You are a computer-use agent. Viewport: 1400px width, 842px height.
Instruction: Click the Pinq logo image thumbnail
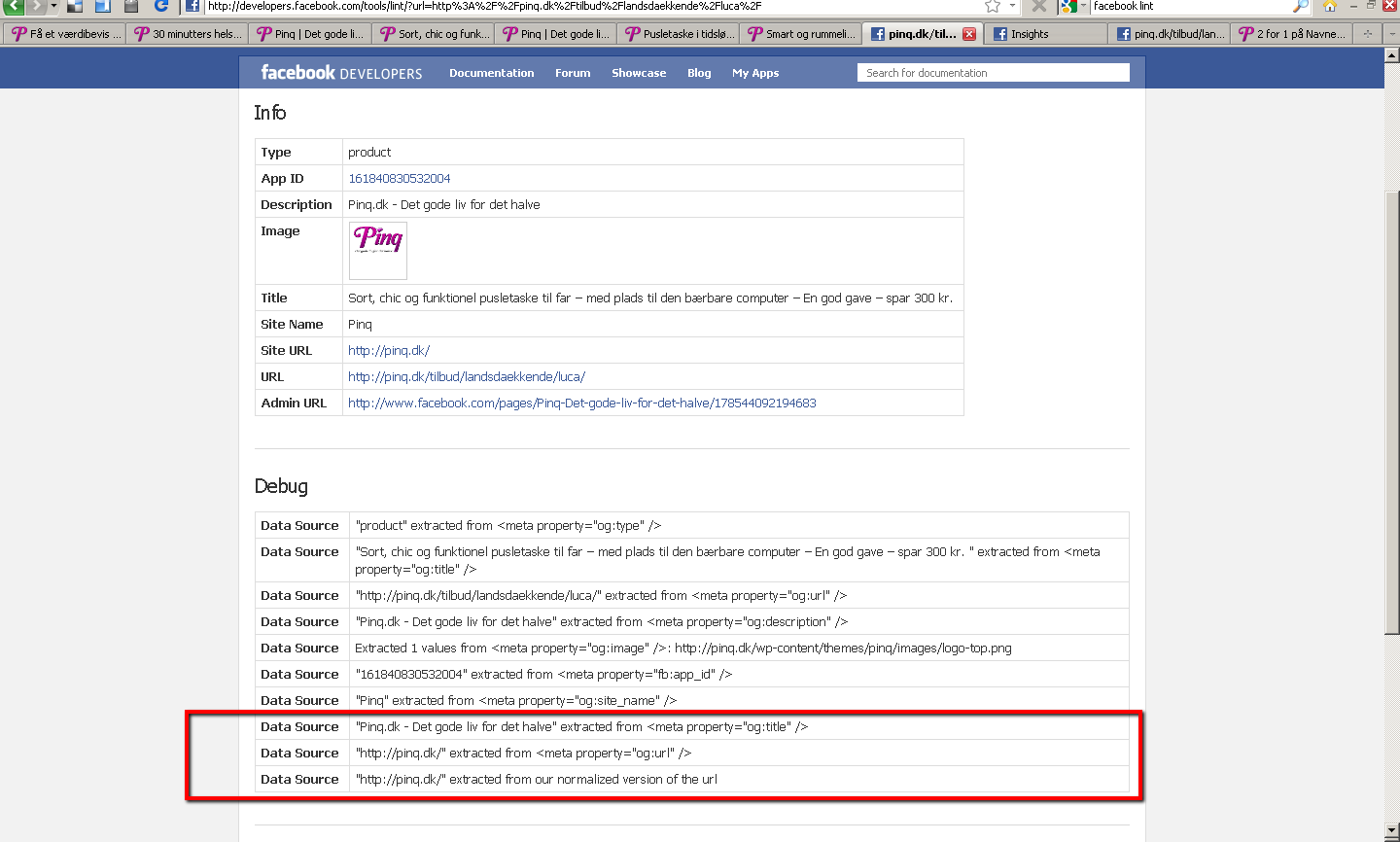378,251
